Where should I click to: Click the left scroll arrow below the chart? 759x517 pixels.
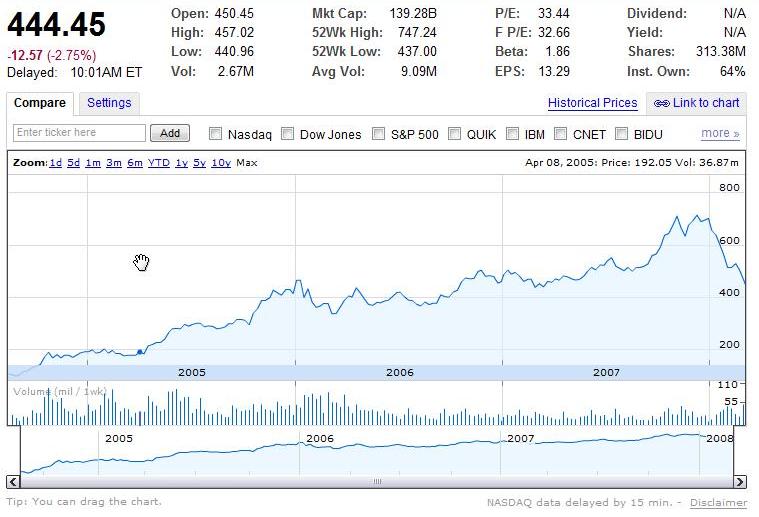click(14, 481)
